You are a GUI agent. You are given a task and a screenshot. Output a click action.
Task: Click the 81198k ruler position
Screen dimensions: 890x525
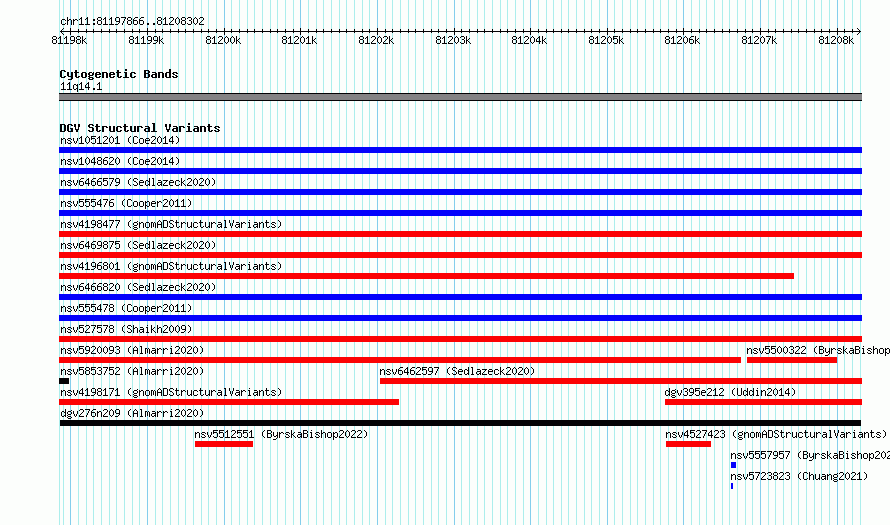click(x=69, y=40)
